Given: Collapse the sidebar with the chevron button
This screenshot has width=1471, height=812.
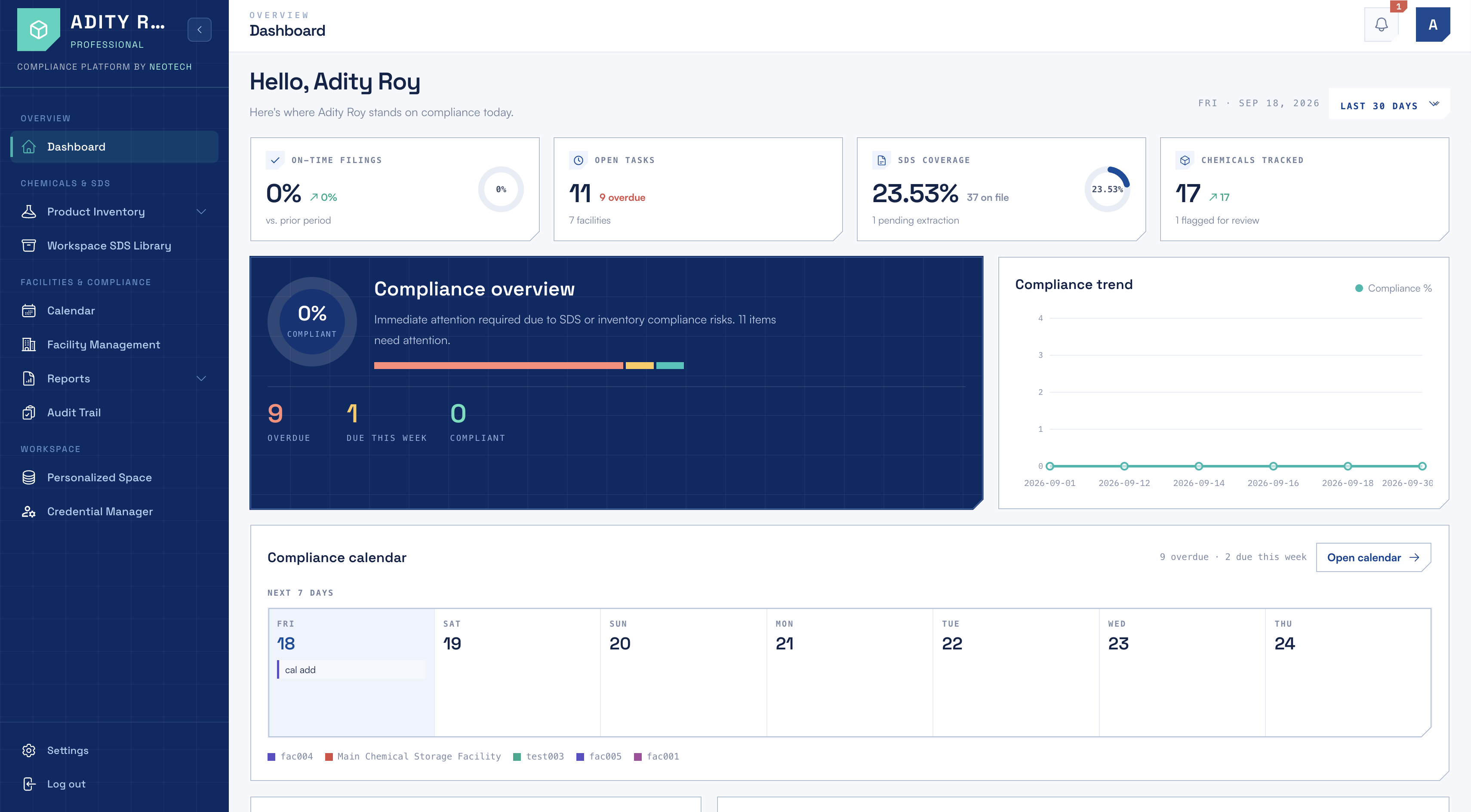Looking at the screenshot, I should coord(199,30).
